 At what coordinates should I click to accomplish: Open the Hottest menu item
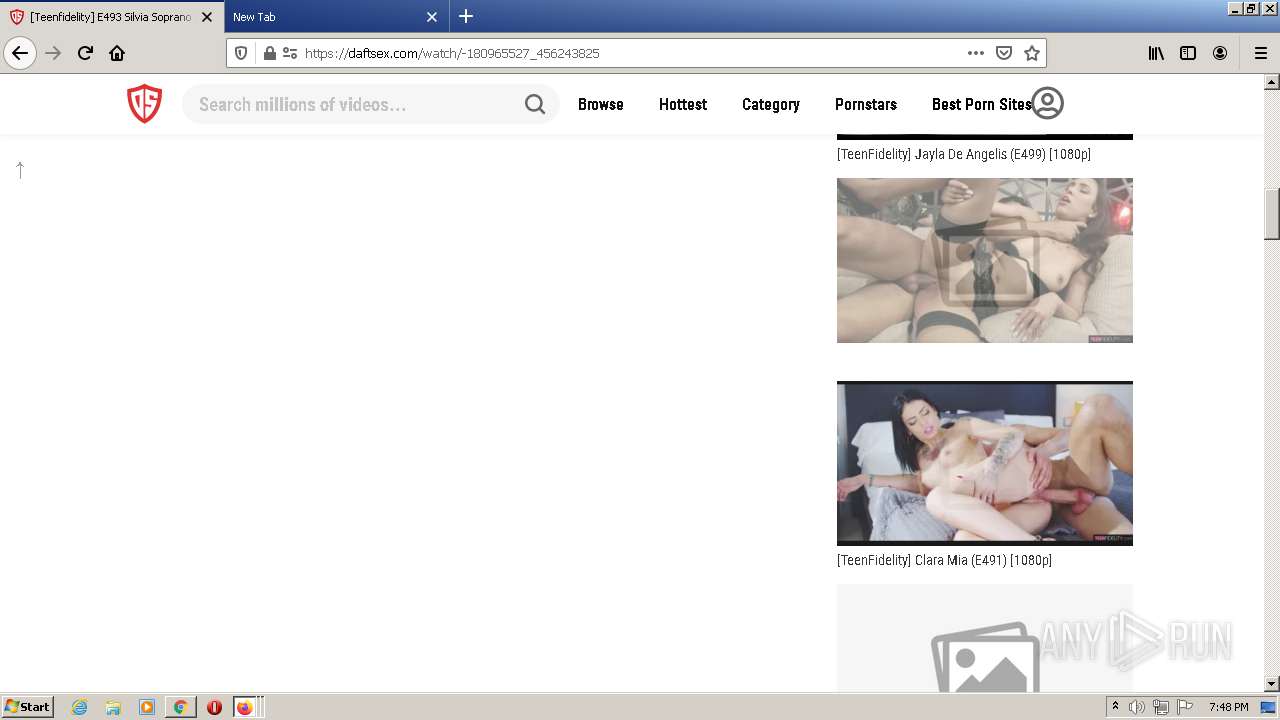(x=683, y=104)
